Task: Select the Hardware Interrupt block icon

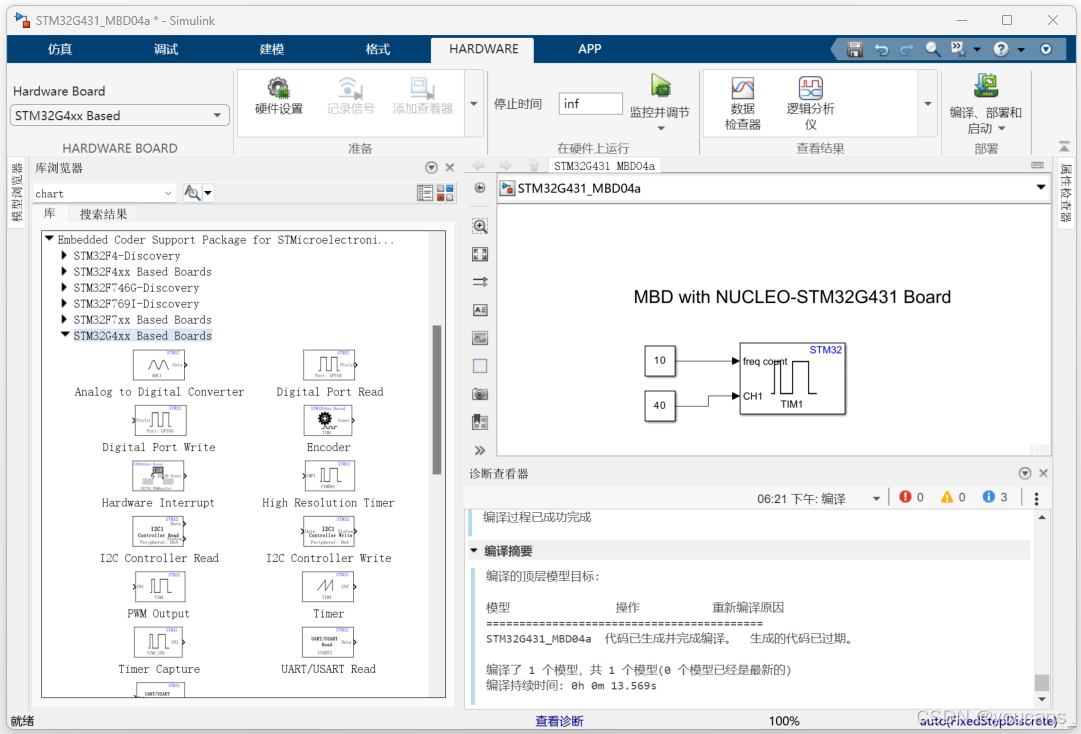Action: coord(159,476)
